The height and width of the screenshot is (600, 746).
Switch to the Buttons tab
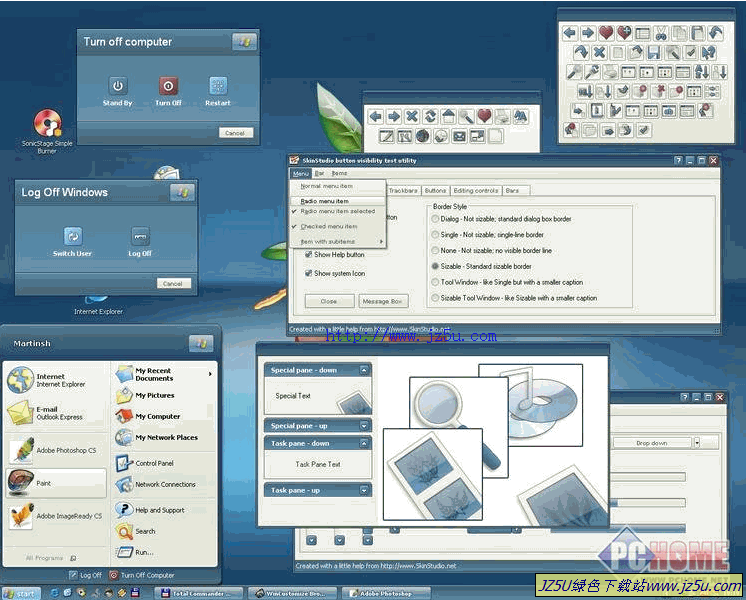[x=435, y=190]
